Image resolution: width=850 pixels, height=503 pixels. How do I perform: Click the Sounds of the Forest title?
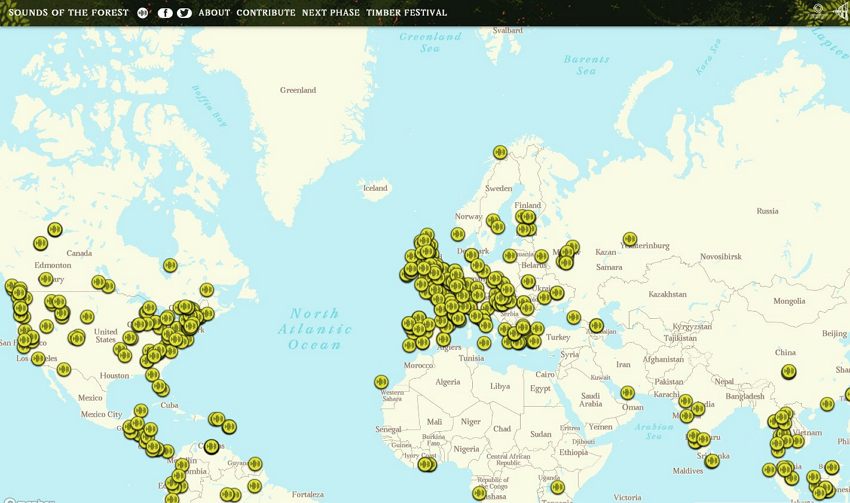[x=68, y=12]
